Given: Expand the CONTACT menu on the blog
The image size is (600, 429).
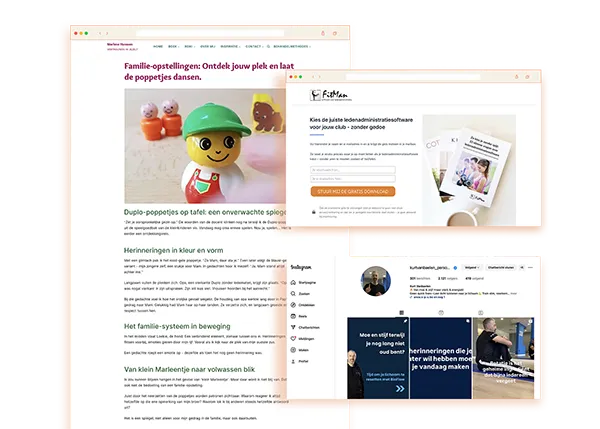Looking at the screenshot, I should pyautogui.click(x=254, y=46).
